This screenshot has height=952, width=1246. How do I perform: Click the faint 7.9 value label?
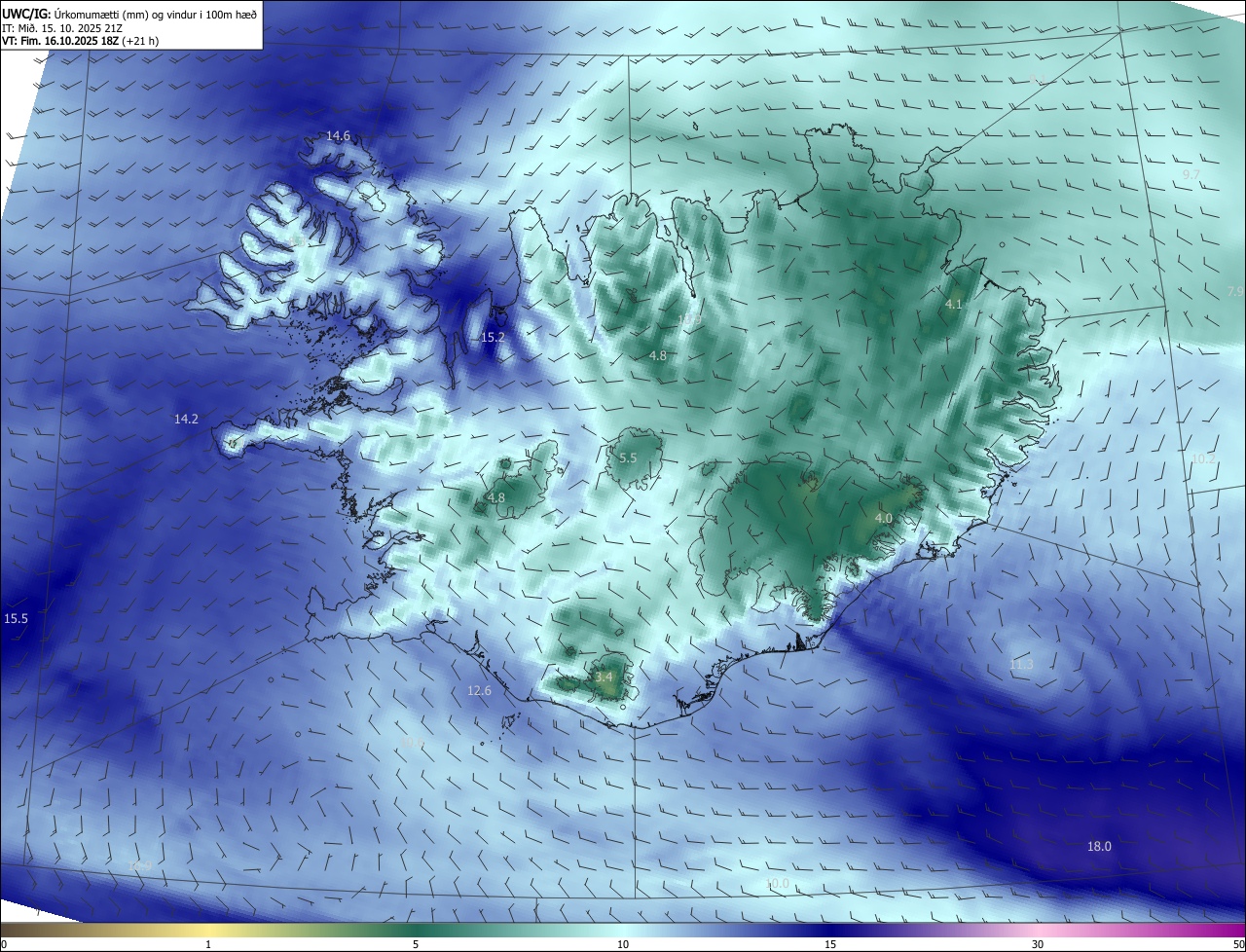[1235, 292]
